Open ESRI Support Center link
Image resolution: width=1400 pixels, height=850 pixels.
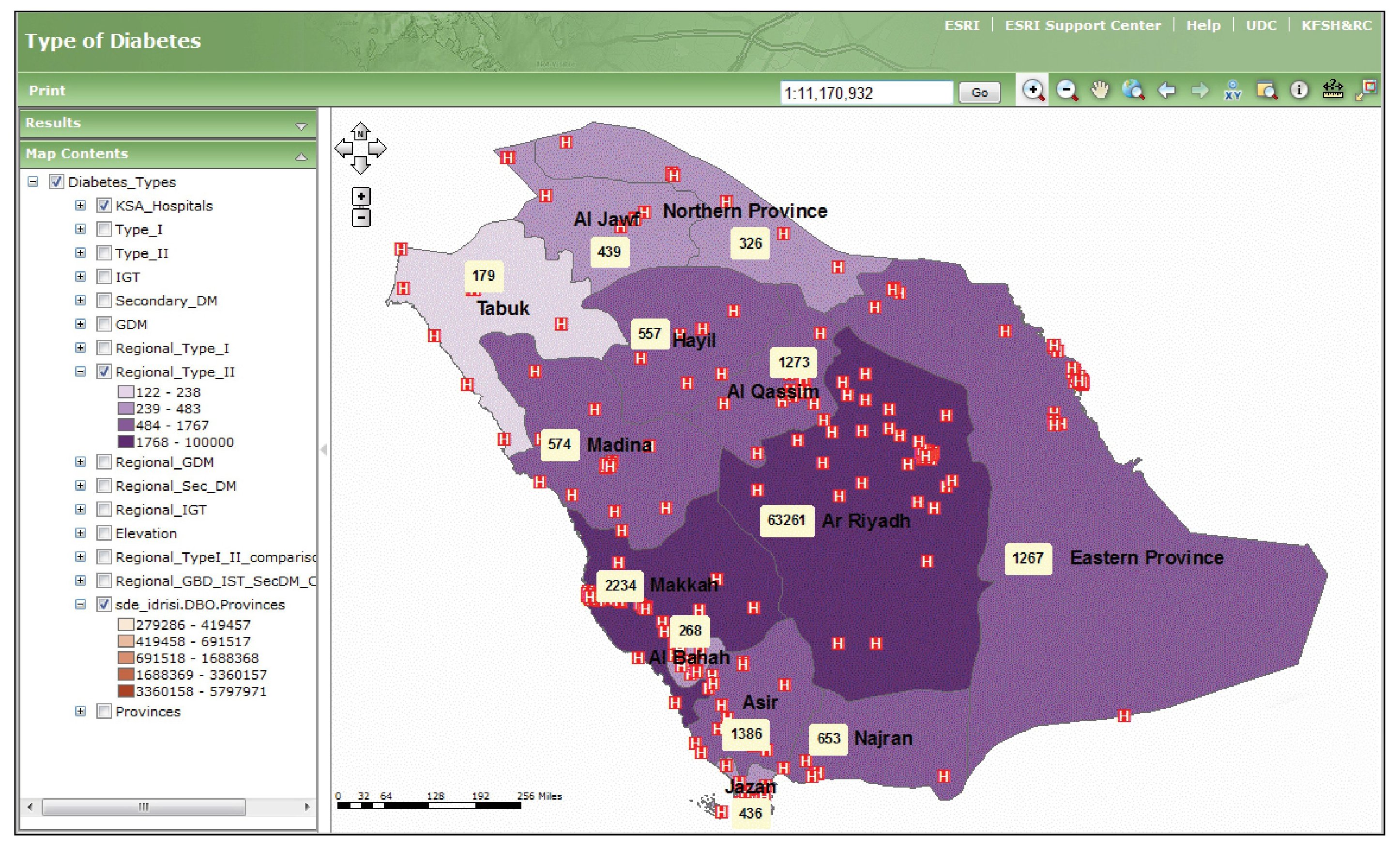click(x=1082, y=26)
